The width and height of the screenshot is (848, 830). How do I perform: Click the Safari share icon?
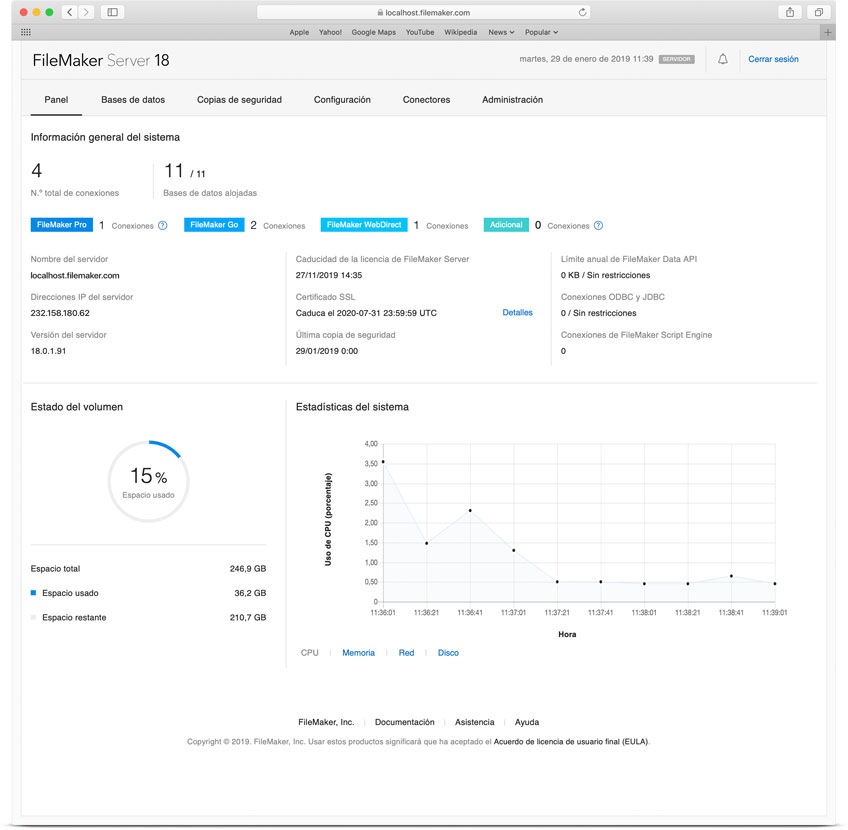pos(790,12)
